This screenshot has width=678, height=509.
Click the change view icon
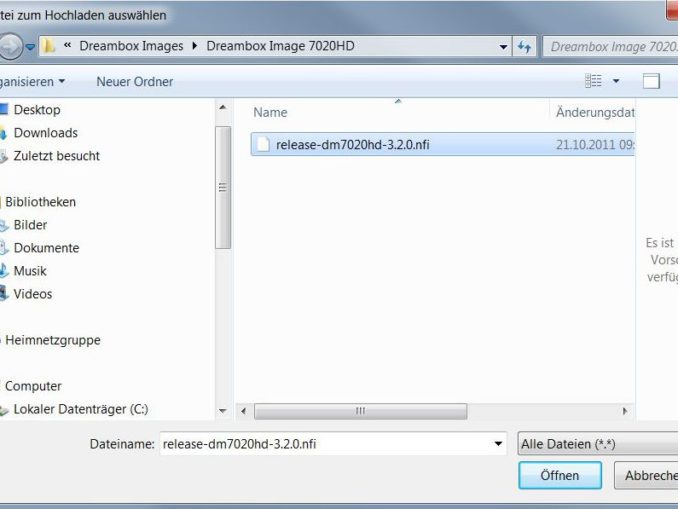pyautogui.click(x=593, y=81)
